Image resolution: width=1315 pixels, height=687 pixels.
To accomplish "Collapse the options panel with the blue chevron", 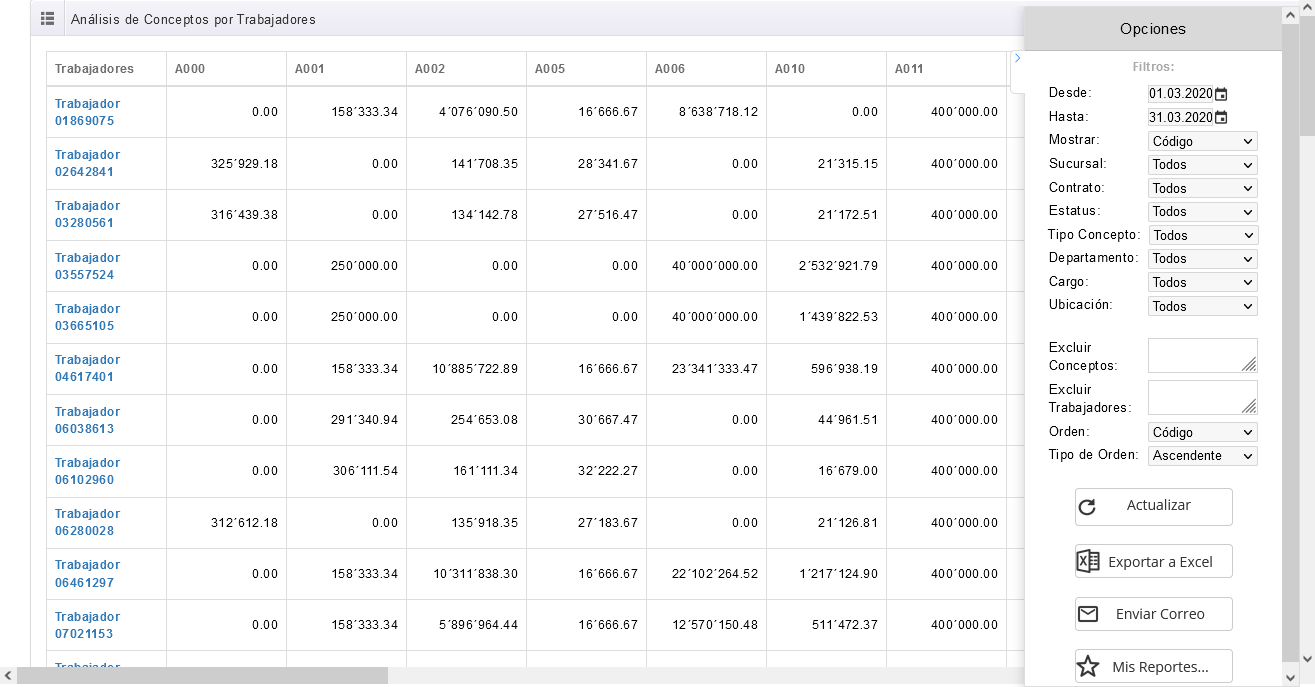I will pos(1017,59).
